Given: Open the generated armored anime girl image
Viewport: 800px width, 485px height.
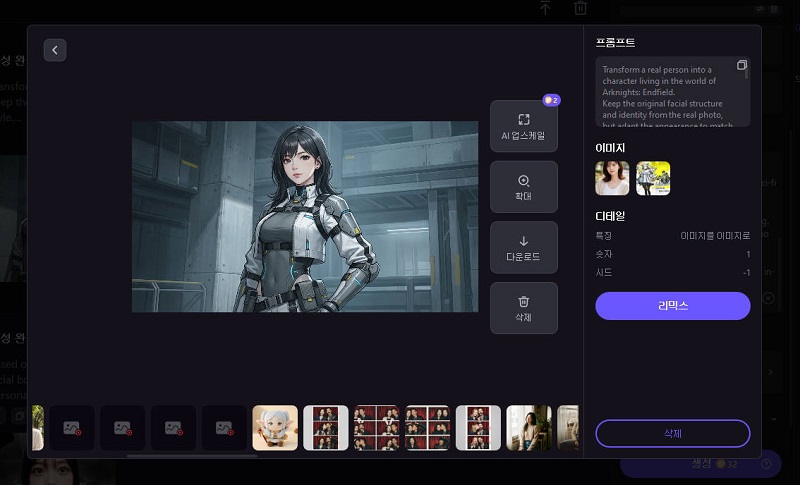Looking at the screenshot, I should tap(305, 216).
